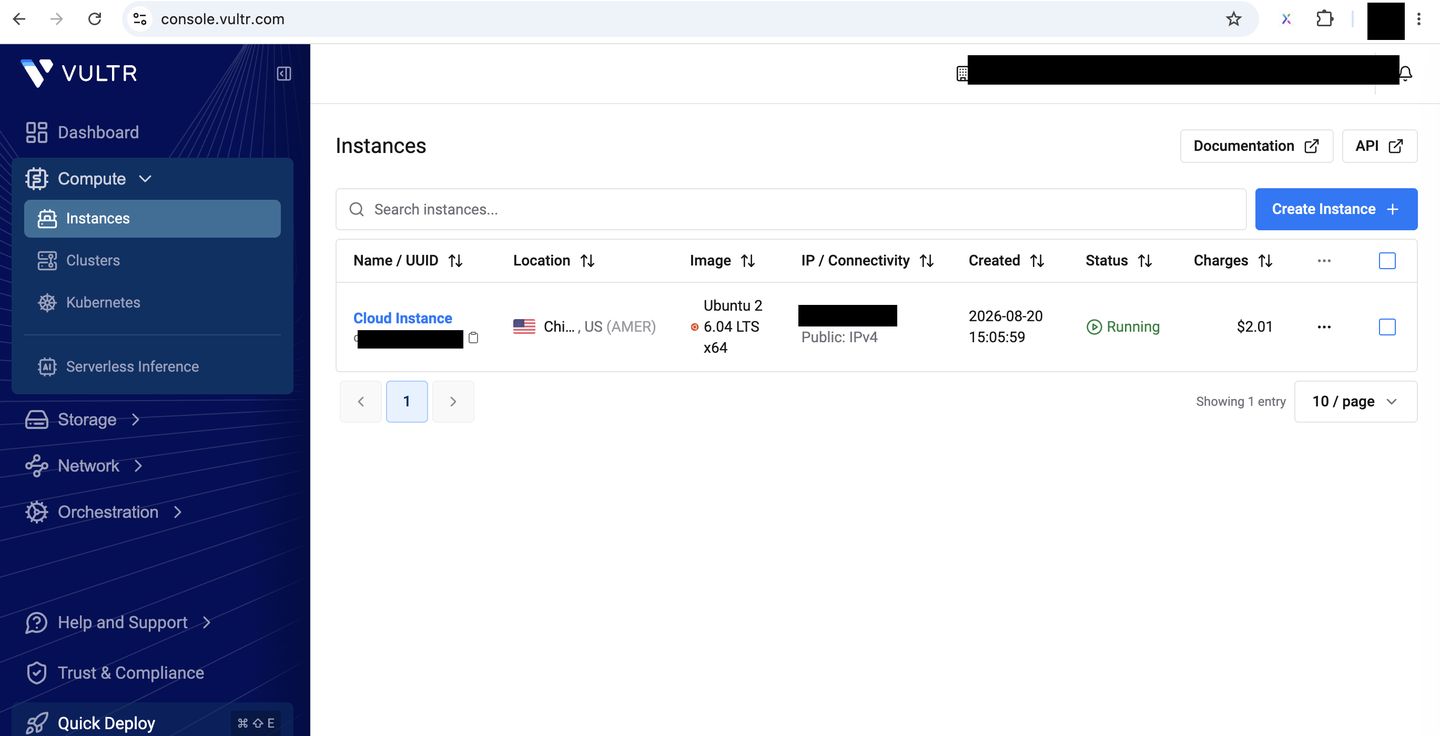This screenshot has width=1440, height=736.
Task: Check the select-all header checkbox
Action: click(1387, 260)
